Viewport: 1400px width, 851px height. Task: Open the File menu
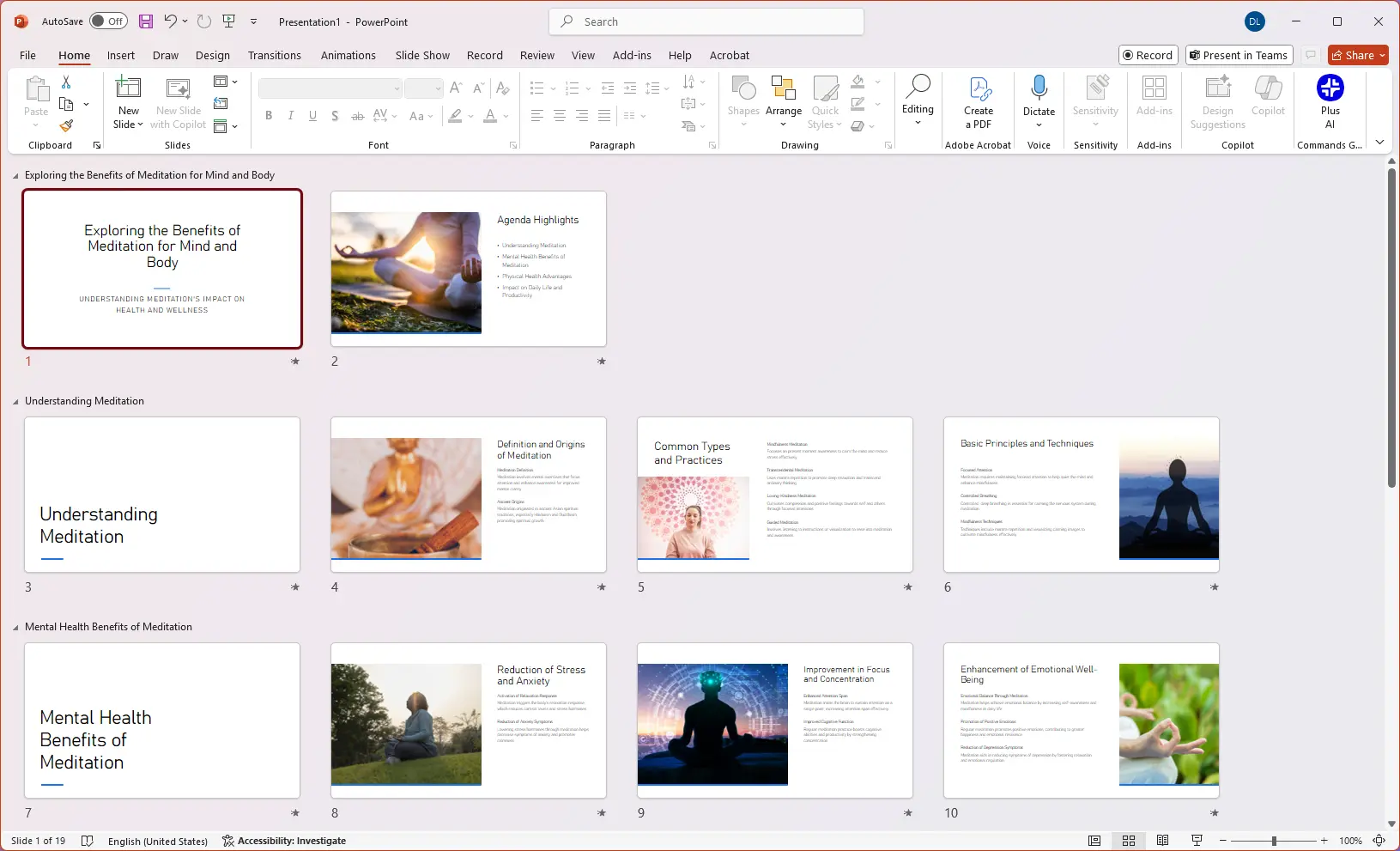click(27, 55)
